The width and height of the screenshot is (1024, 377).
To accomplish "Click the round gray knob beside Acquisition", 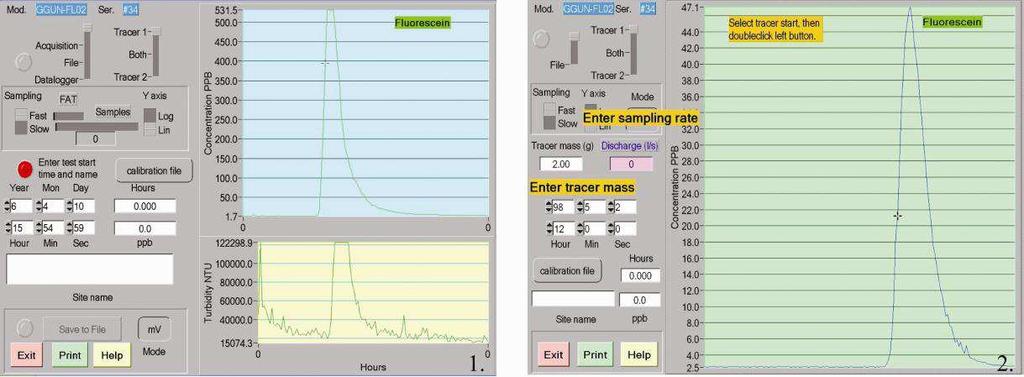I will pos(23,61).
